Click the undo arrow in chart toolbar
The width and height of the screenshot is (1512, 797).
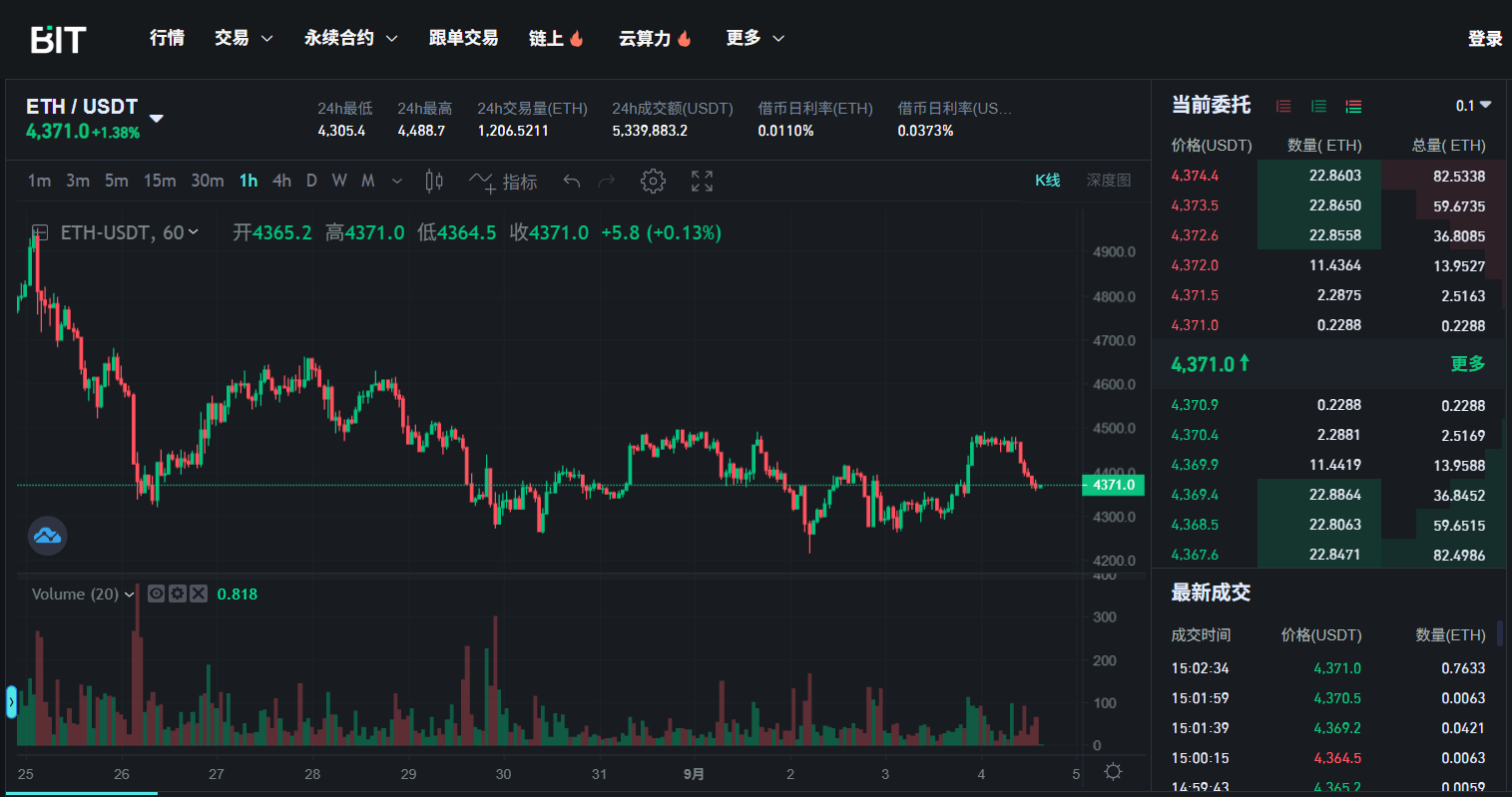(572, 181)
